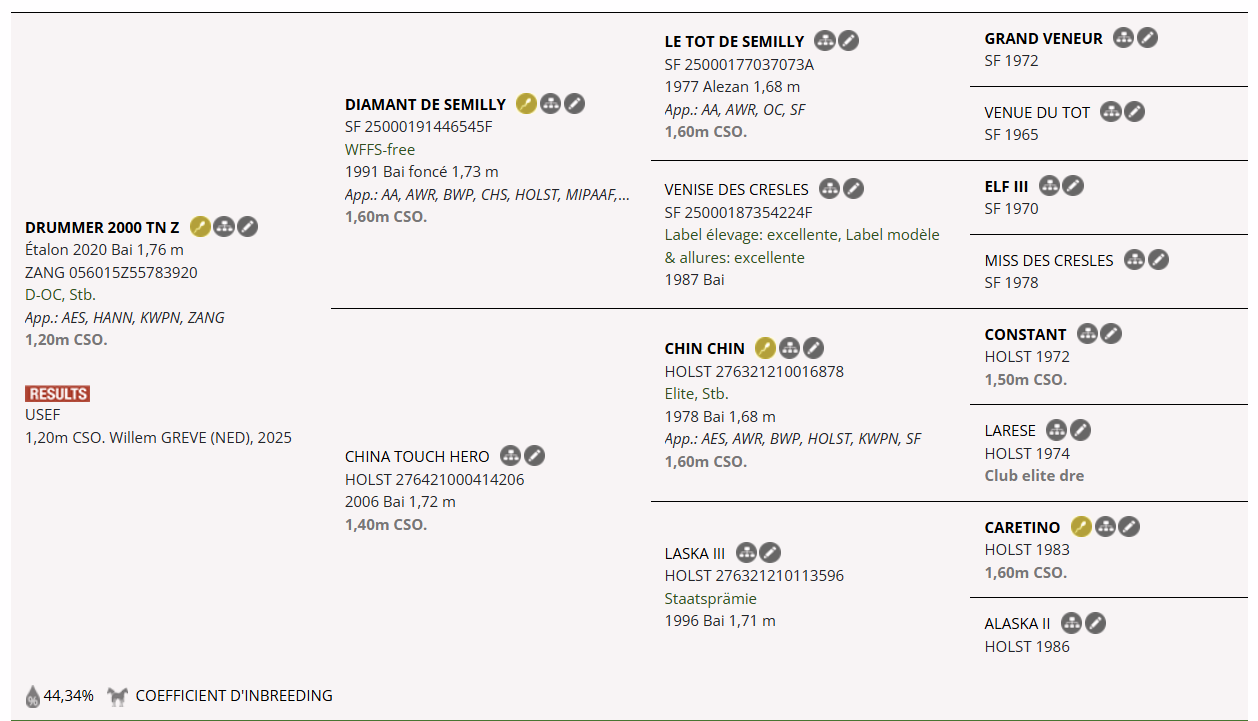This screenshot has width=1258, height=721.
Task: Click the 44,34% blood percentage indicator
Action: pos(60,696)
